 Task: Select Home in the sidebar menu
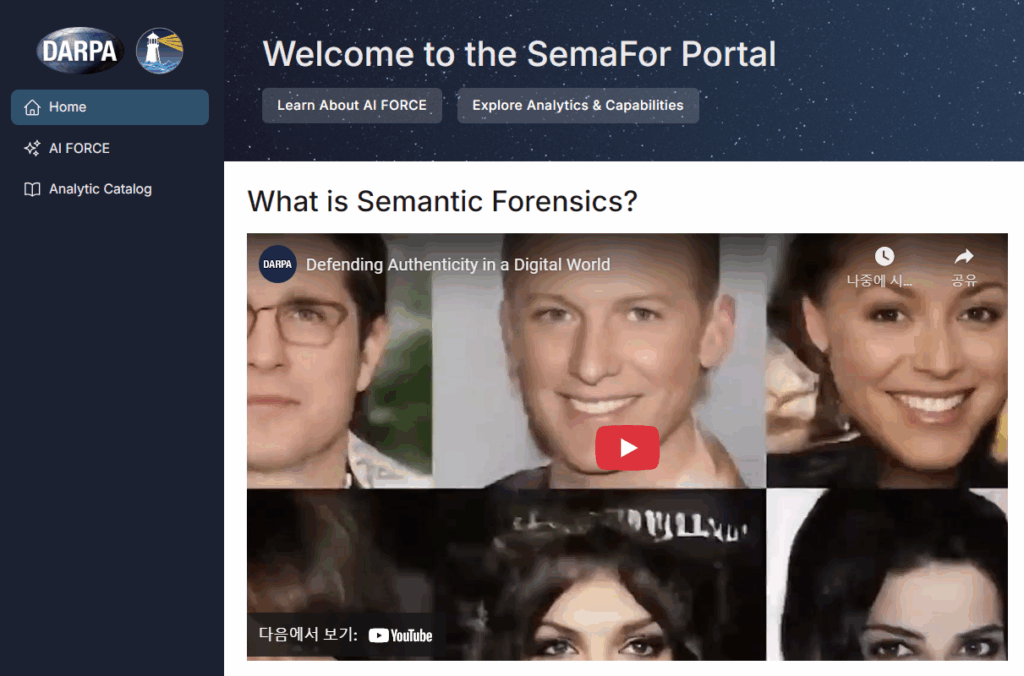point(110,107)
